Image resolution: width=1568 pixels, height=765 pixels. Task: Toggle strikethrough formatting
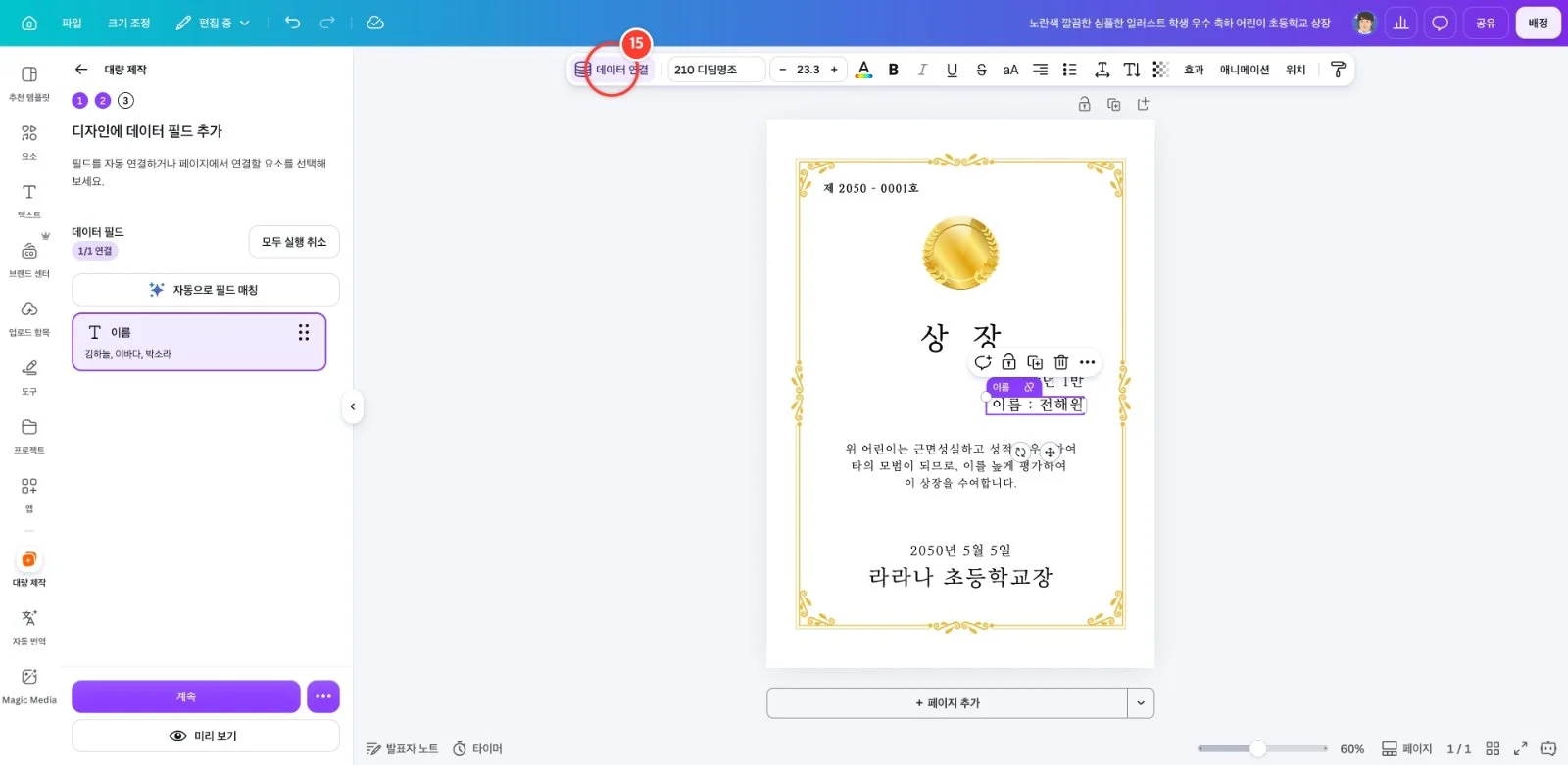981,70
